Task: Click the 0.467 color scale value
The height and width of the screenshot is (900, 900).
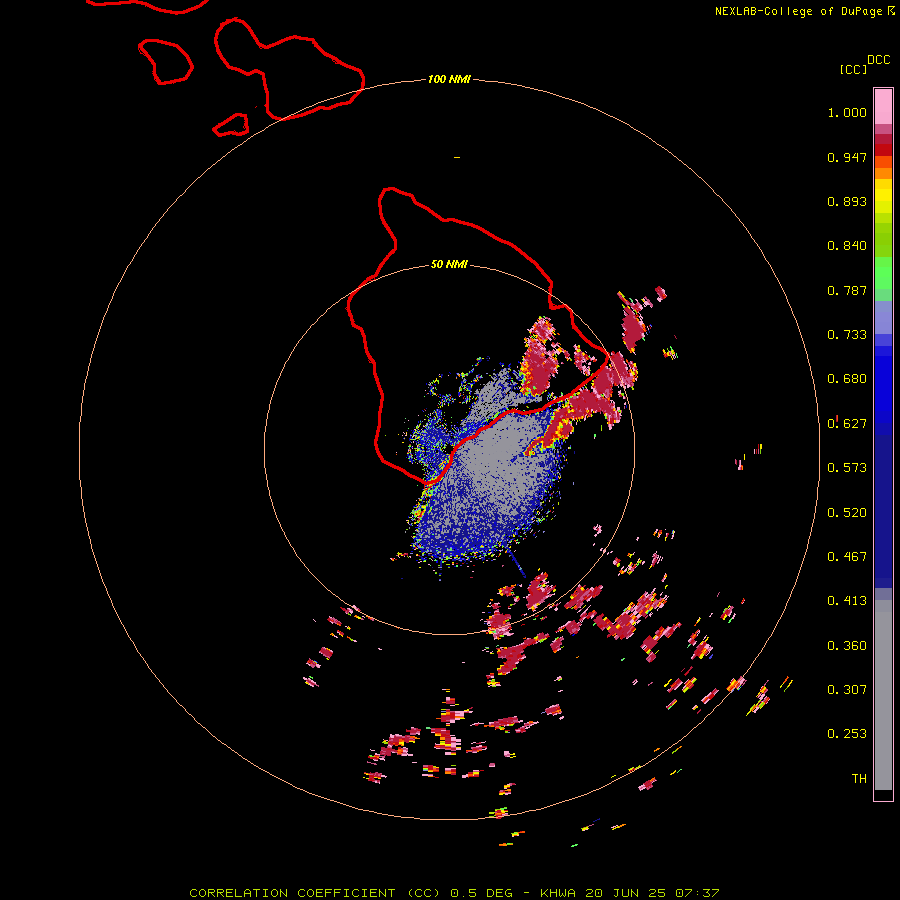Action: (847, 557)
